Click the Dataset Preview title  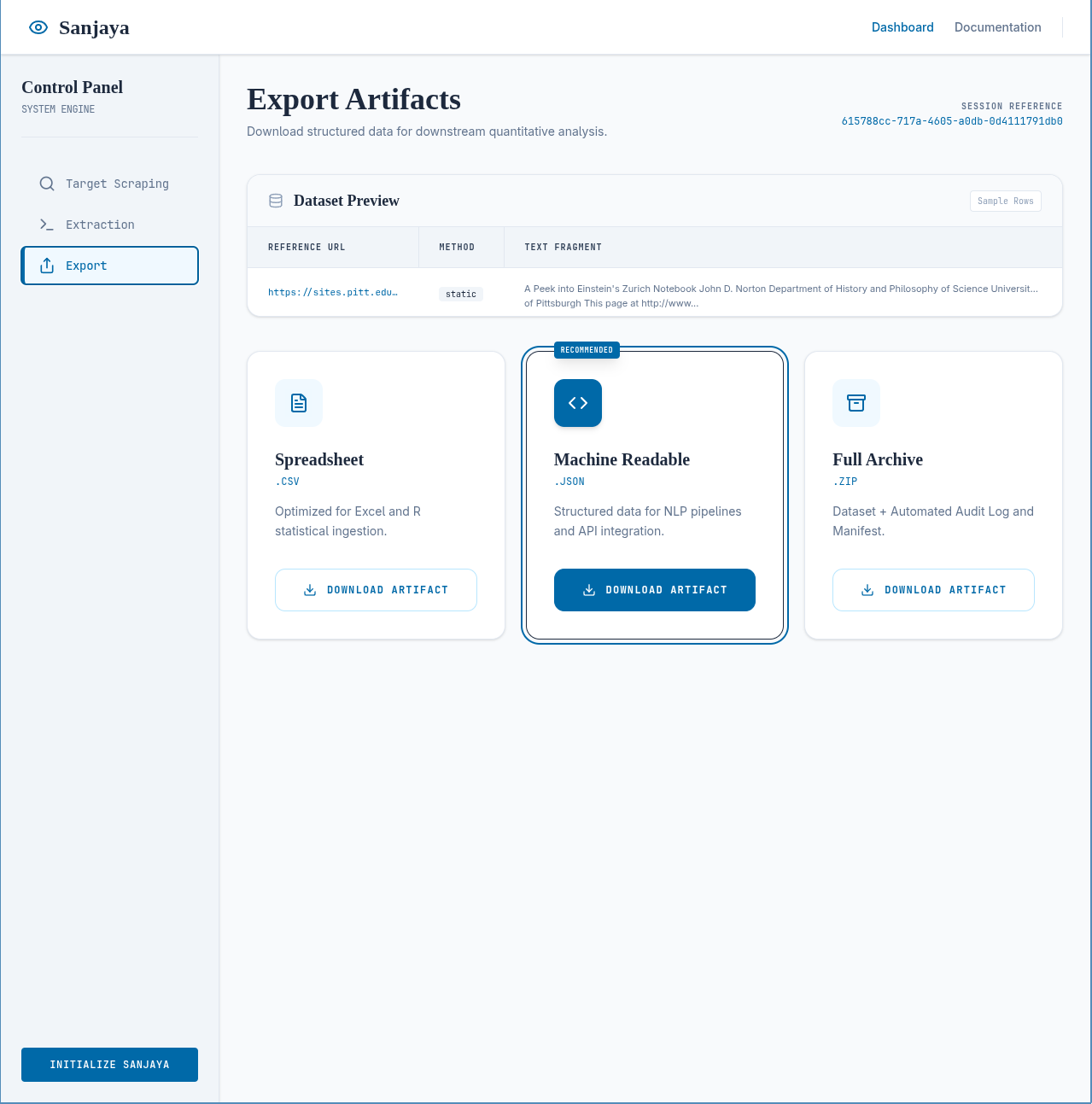pyautogui.click(x=347, y=201)
